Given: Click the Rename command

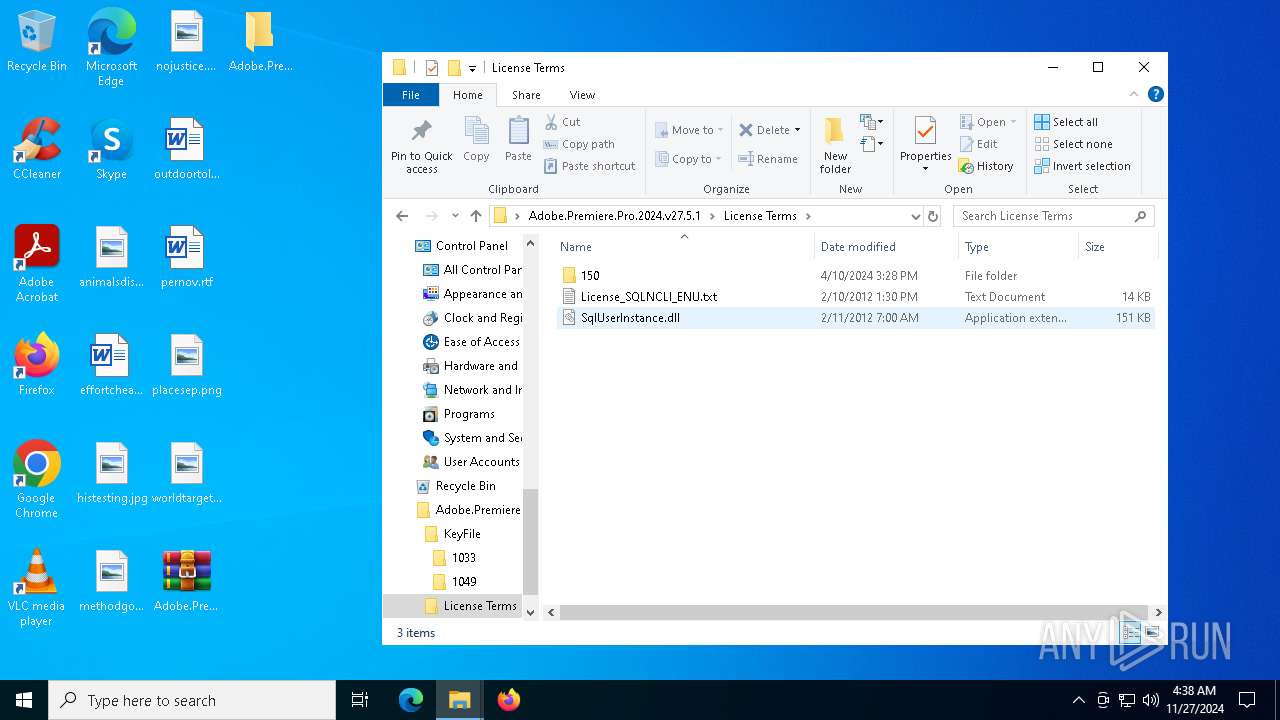Looking at the screenshot, I should (x=768, y=159).
